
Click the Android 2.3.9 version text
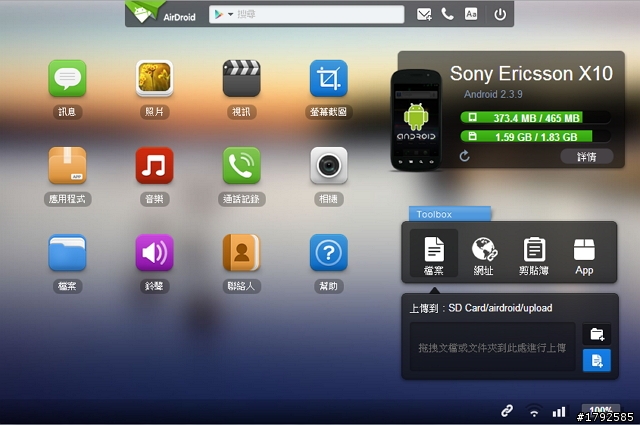pos(493,94)
